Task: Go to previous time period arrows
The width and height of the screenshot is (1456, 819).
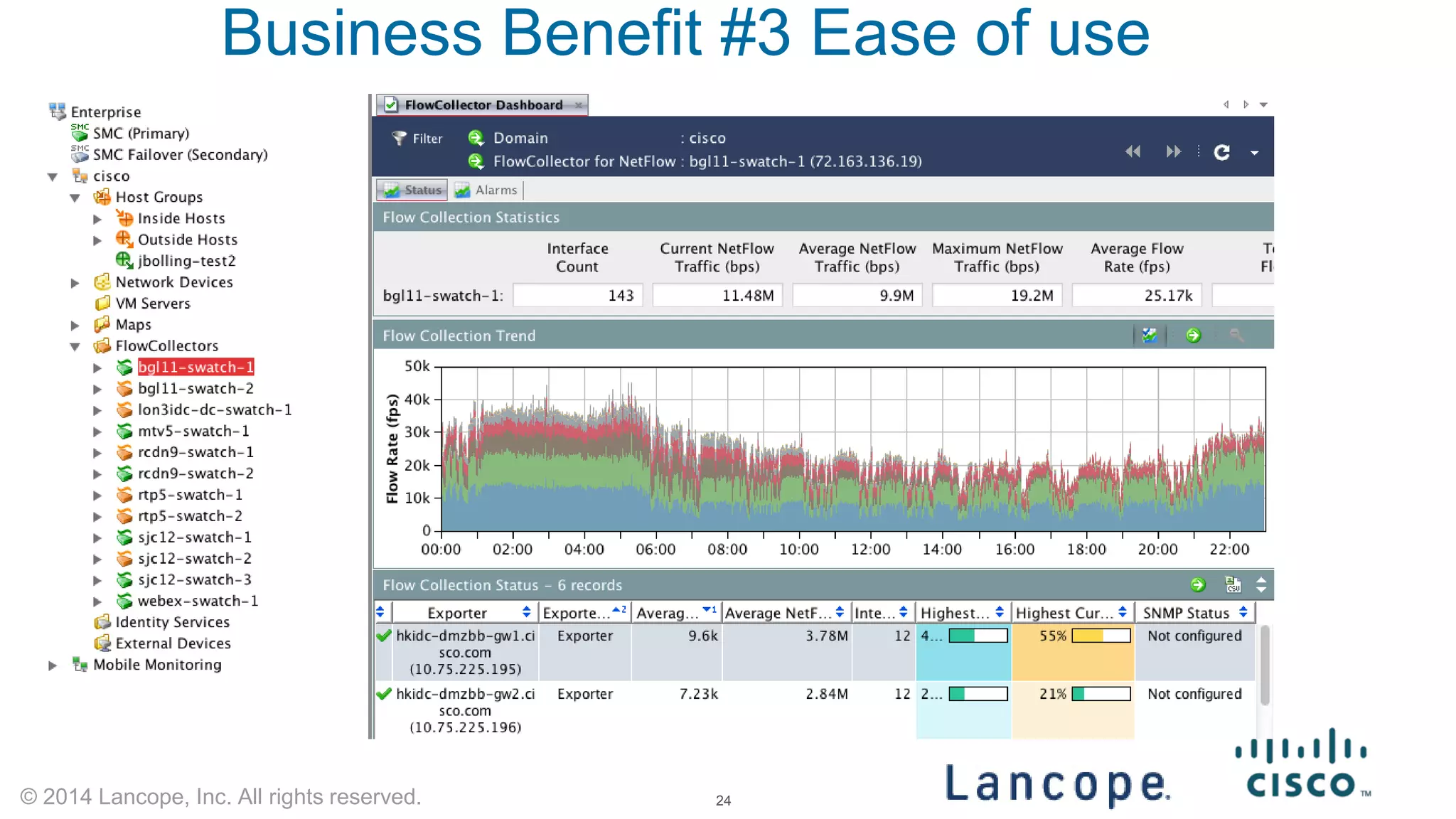Action: [x=1133, y=151]
